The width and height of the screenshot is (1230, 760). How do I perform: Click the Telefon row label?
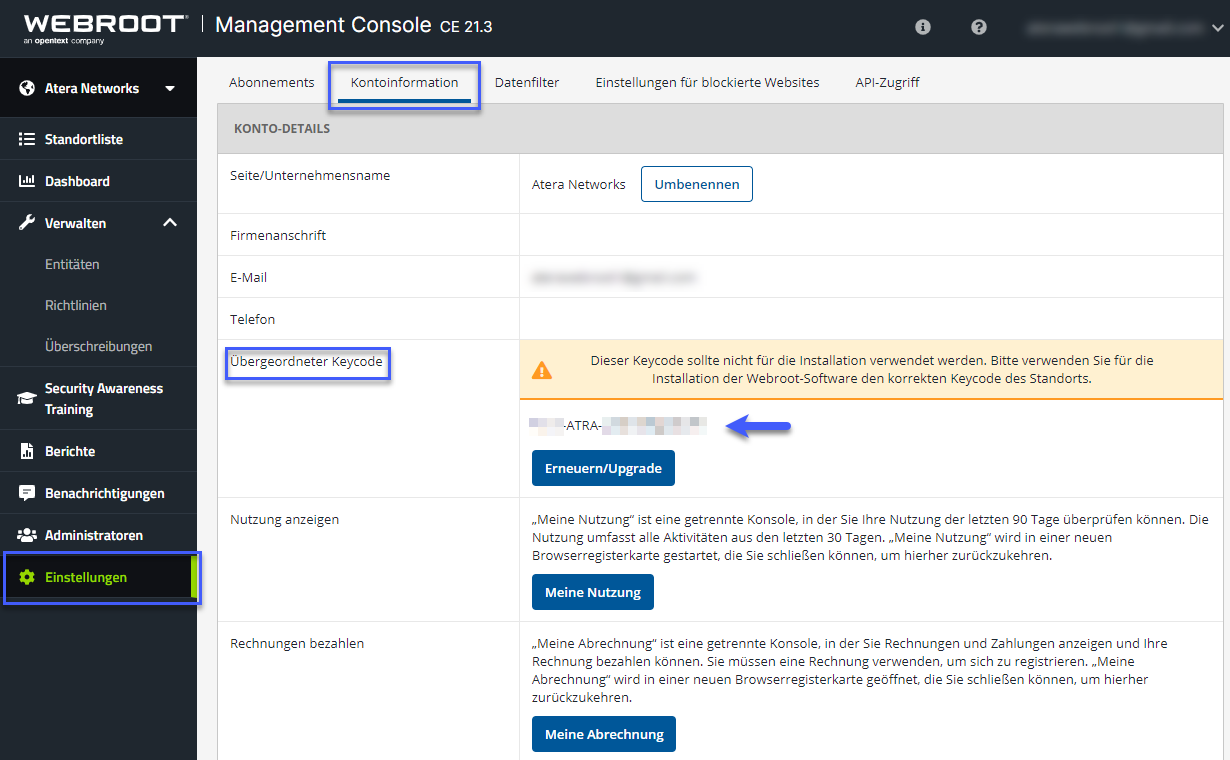point(252,319)
